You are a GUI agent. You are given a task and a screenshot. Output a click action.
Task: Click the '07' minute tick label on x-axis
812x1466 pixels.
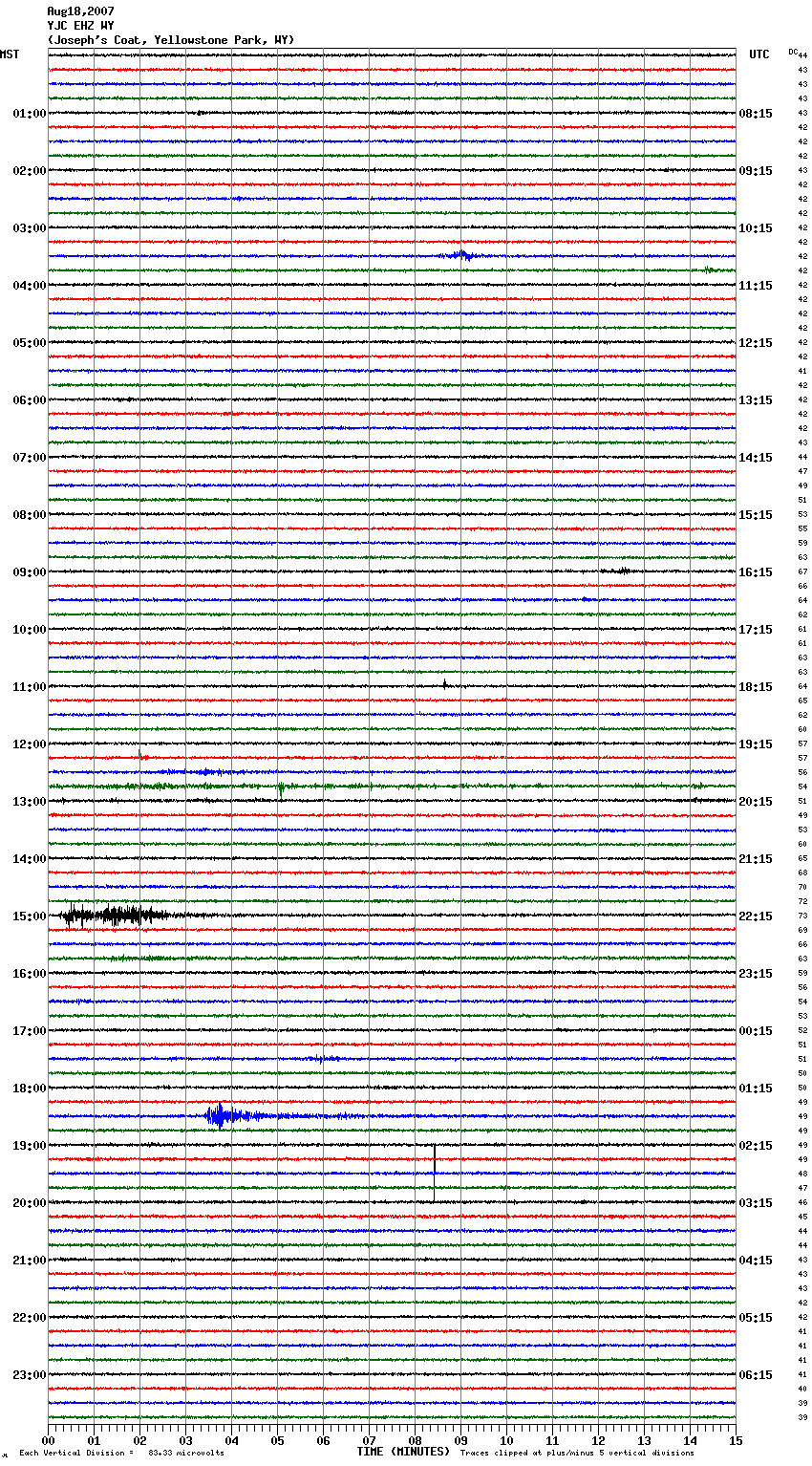tap(370, 1440)
